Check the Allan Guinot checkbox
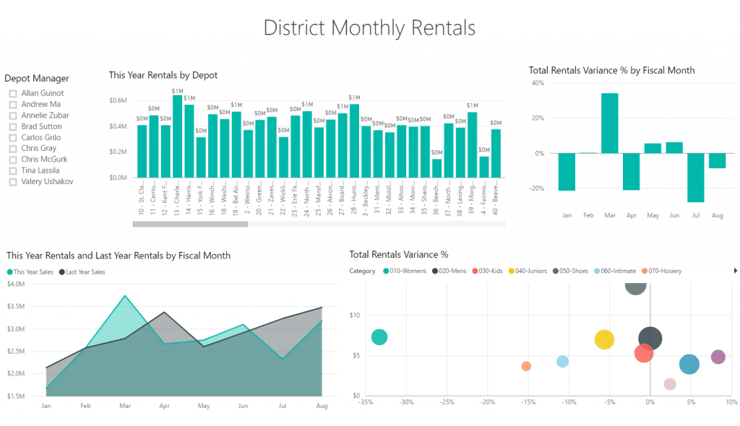 pos(13,93)
